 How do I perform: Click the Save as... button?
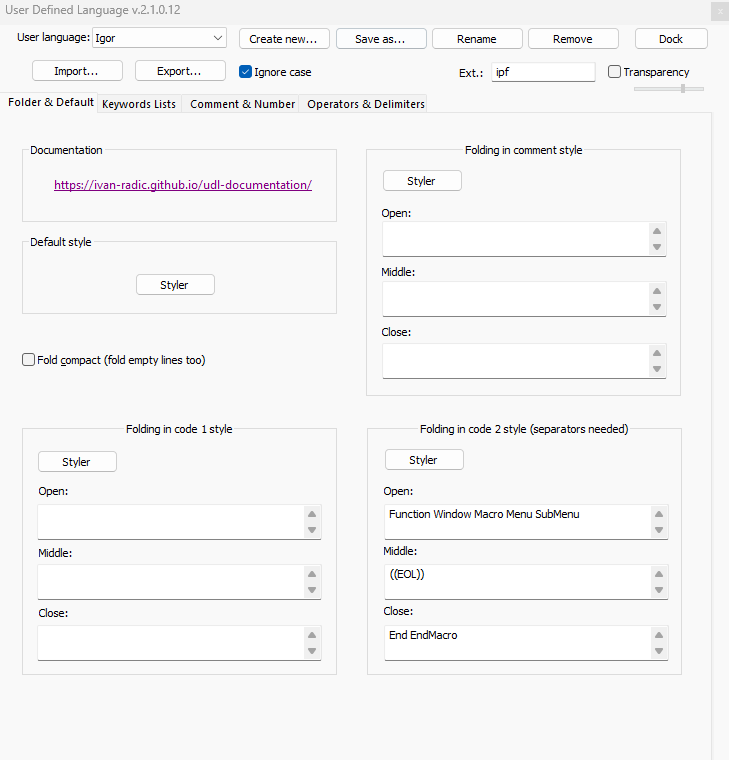[380, 39]
